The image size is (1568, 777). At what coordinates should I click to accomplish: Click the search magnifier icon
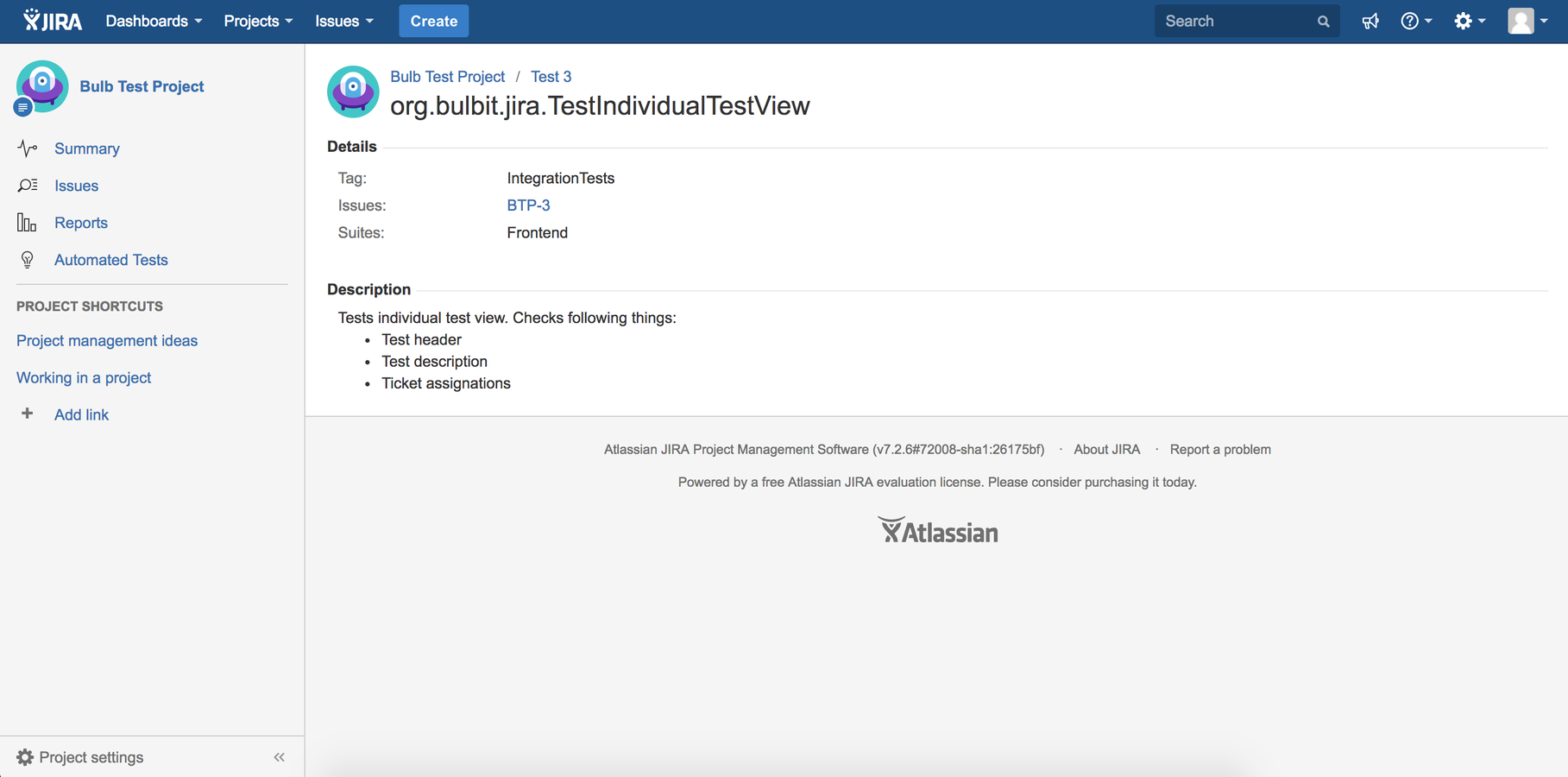[x=1323, y=22]
